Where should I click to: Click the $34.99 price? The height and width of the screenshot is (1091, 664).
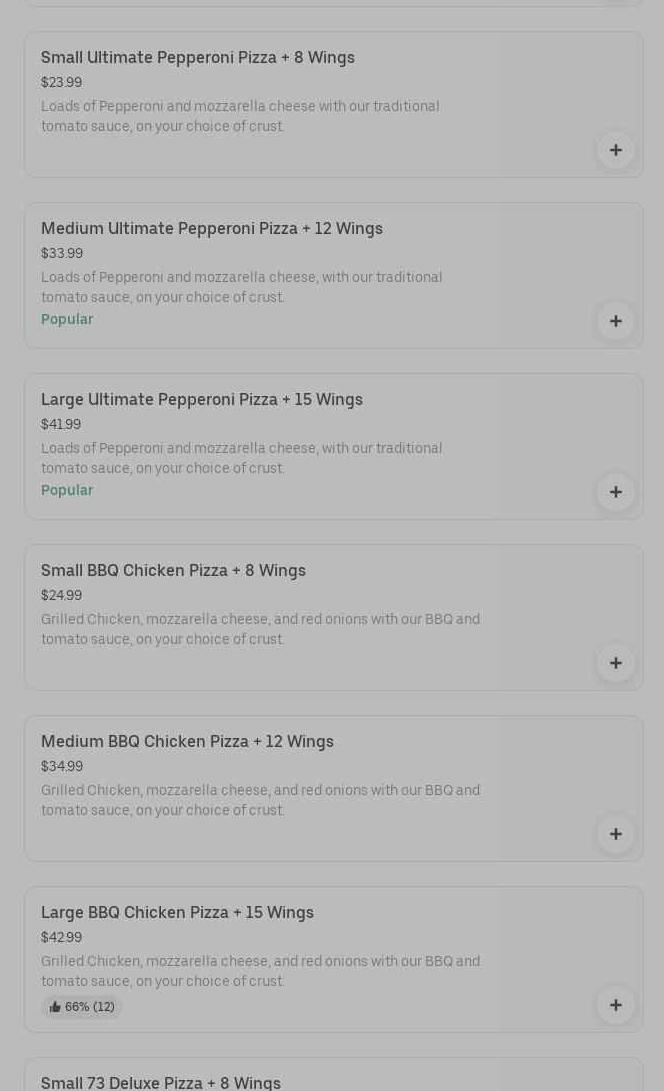pyautogui.click(x=62, y=766)
